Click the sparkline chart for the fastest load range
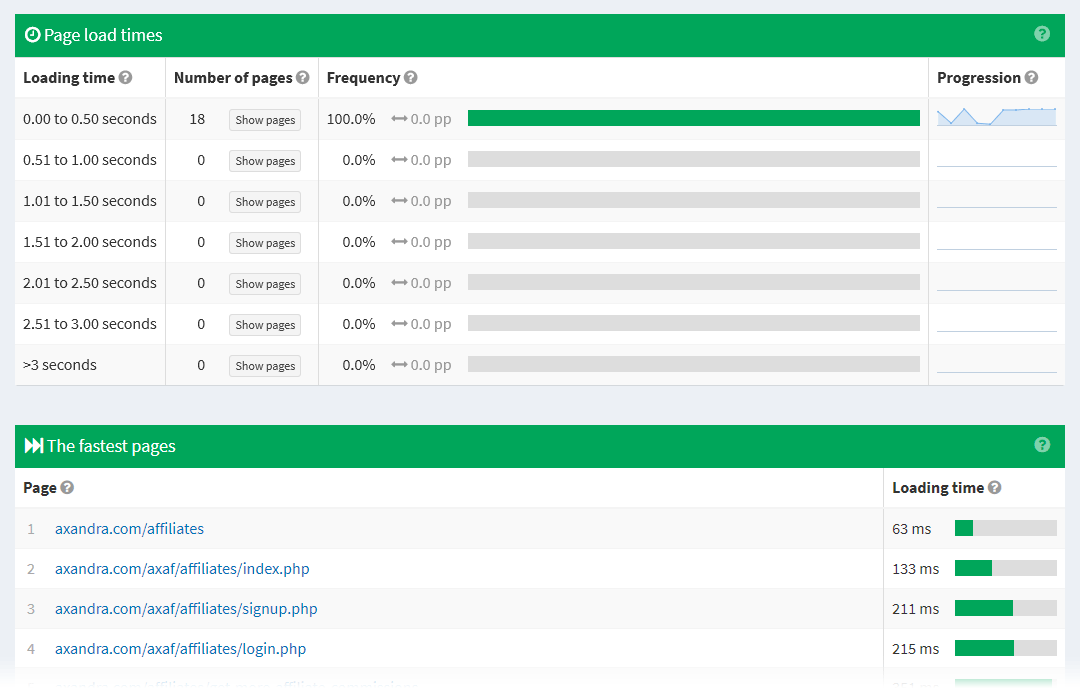This screenshot has height=689, width=1080. coord(996,118)
